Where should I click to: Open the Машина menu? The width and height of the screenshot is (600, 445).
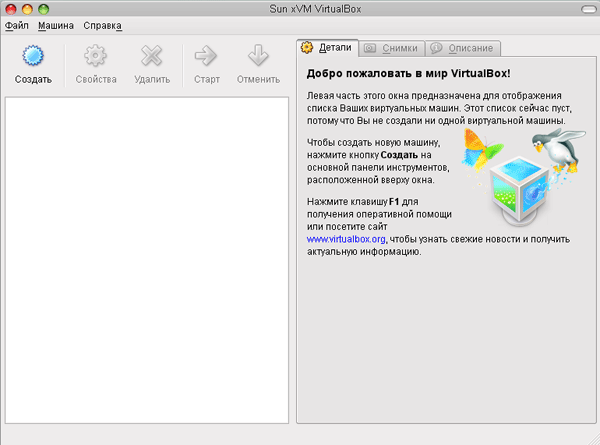(56, 26)
